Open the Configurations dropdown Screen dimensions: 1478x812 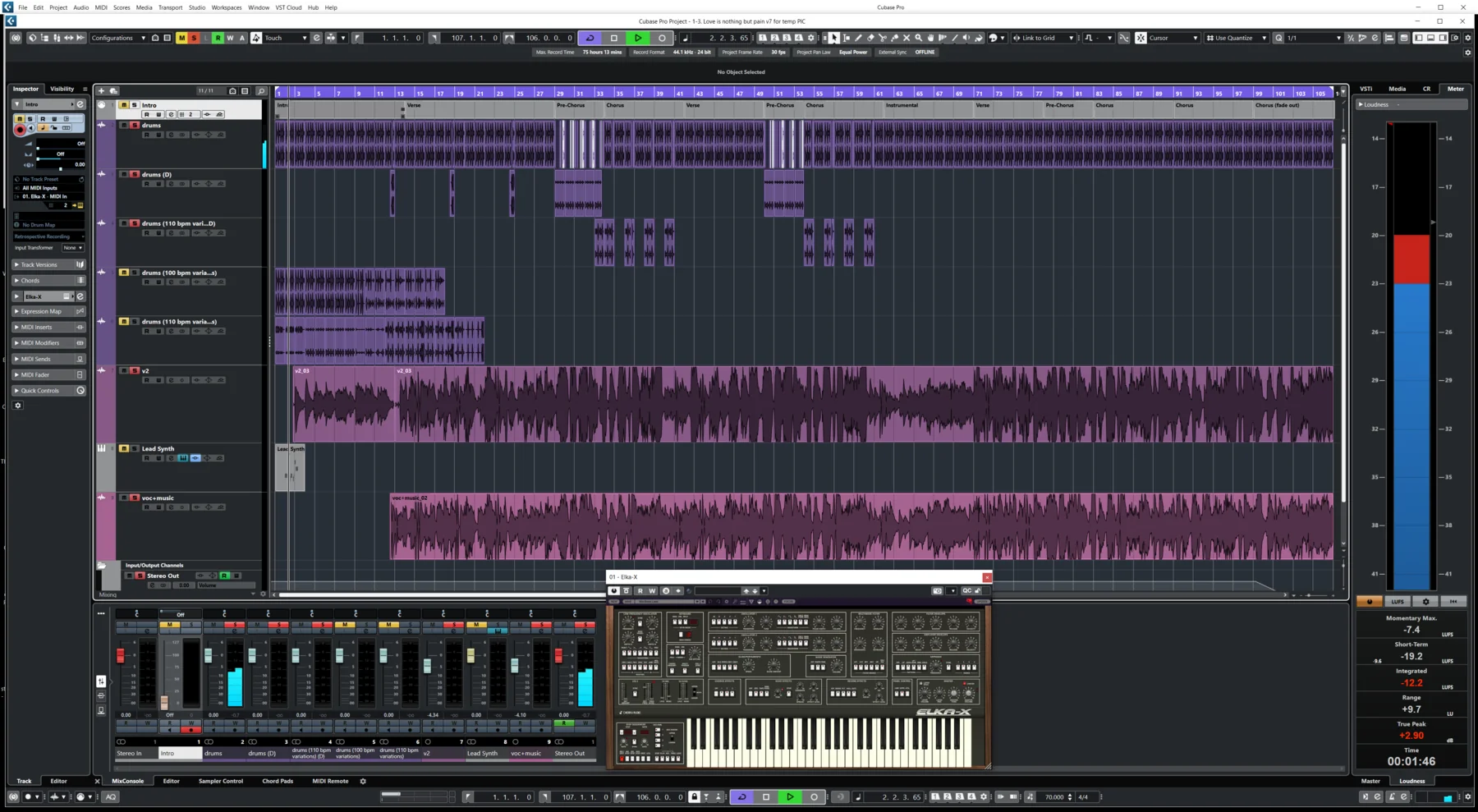(x=119, y=38)
